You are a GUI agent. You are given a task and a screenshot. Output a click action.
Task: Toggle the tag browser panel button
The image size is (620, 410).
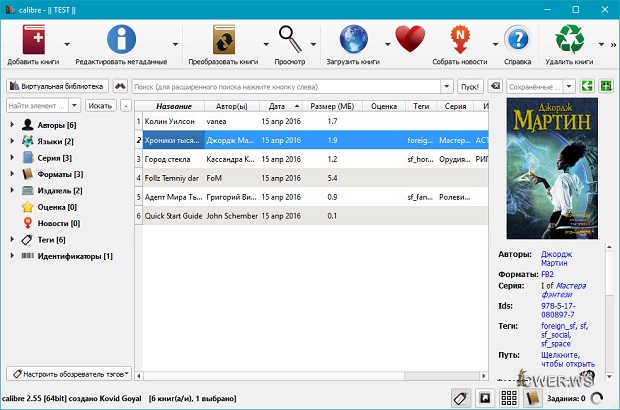[x=461, y=397]
